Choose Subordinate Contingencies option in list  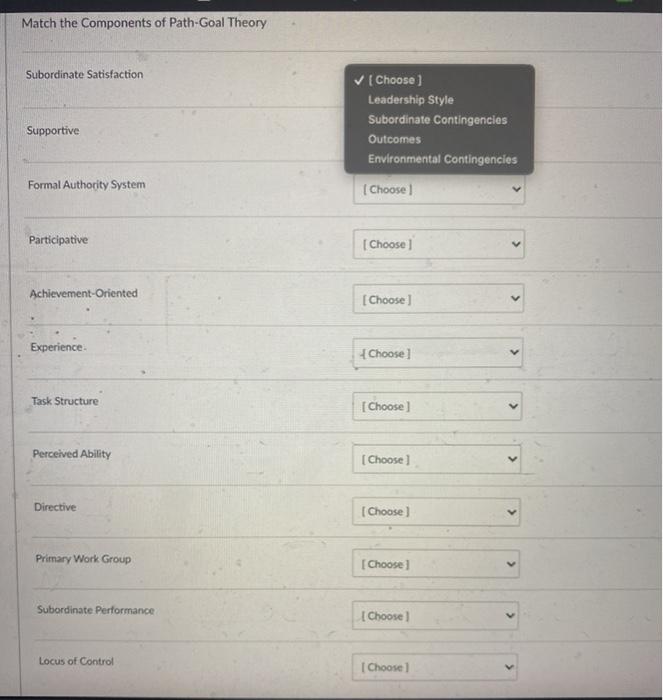click(438, 120)
